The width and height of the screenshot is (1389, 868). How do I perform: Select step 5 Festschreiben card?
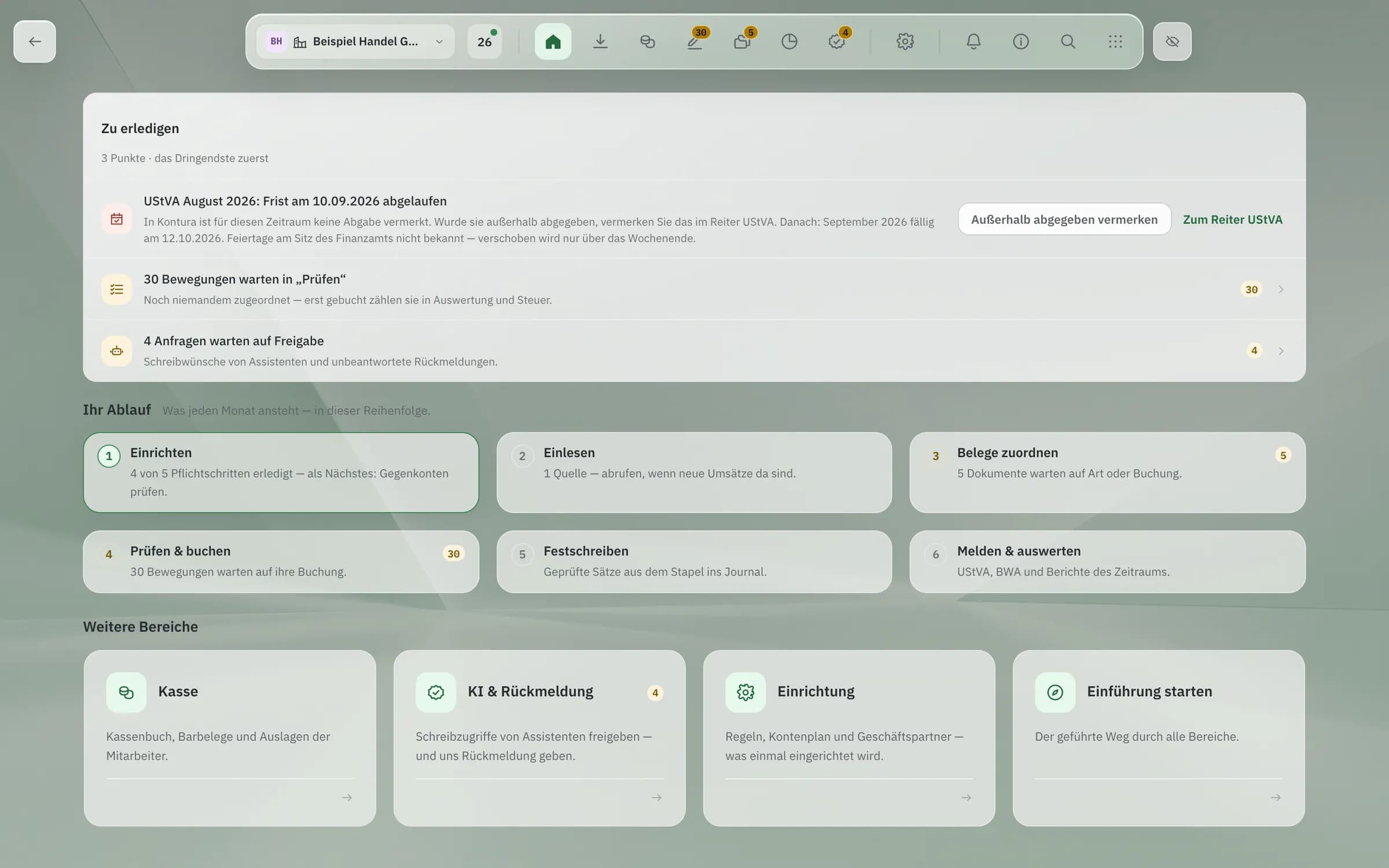[694, 561]
